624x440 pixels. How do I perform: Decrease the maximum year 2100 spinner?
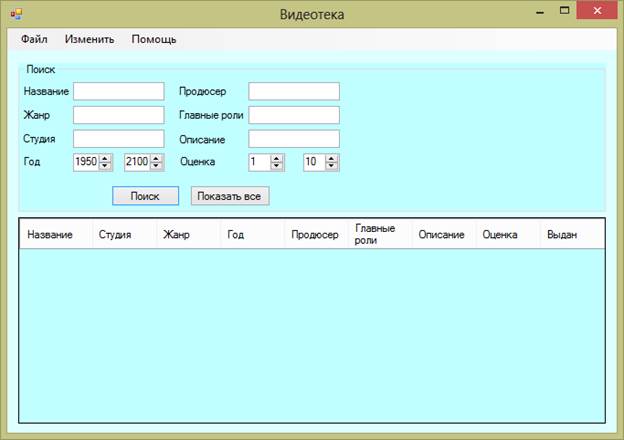[156, 166]
